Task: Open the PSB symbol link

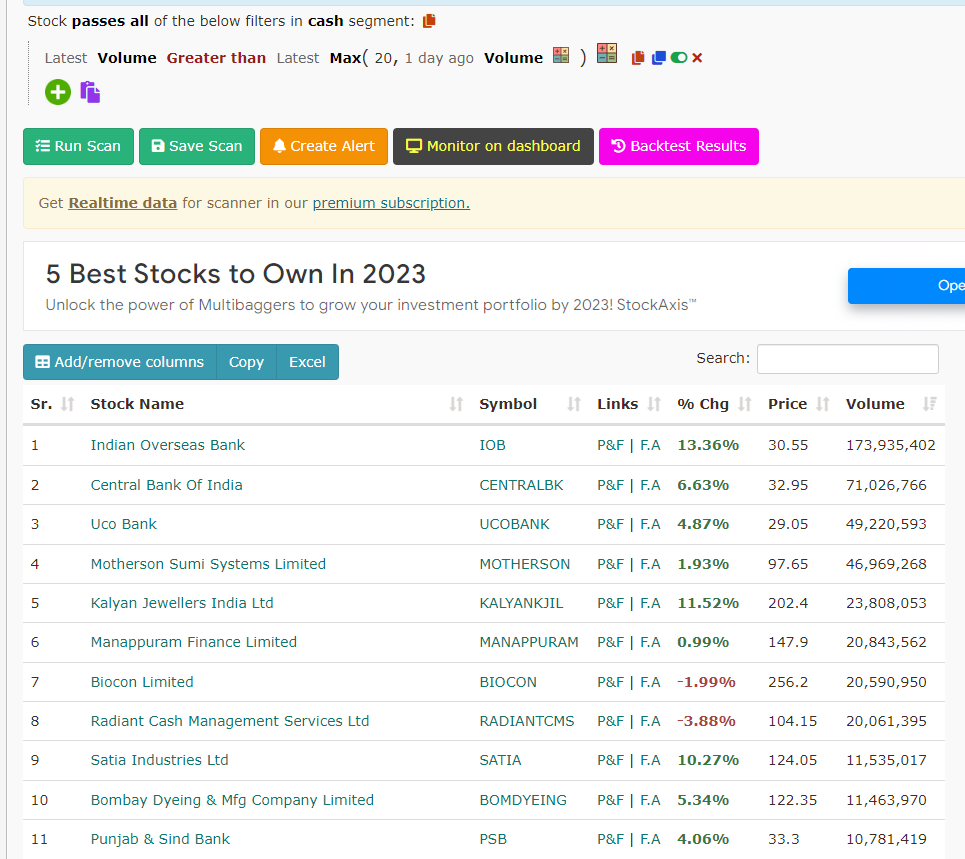Action: [493, 839]
